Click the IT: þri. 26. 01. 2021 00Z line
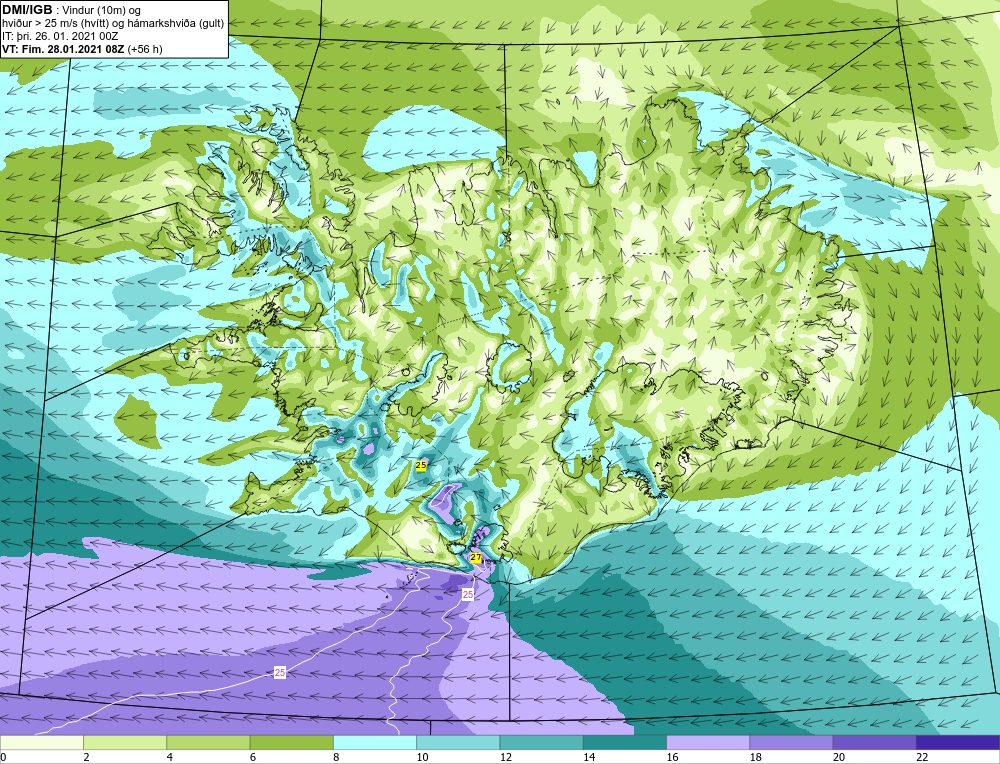 [x=60, y=36]
